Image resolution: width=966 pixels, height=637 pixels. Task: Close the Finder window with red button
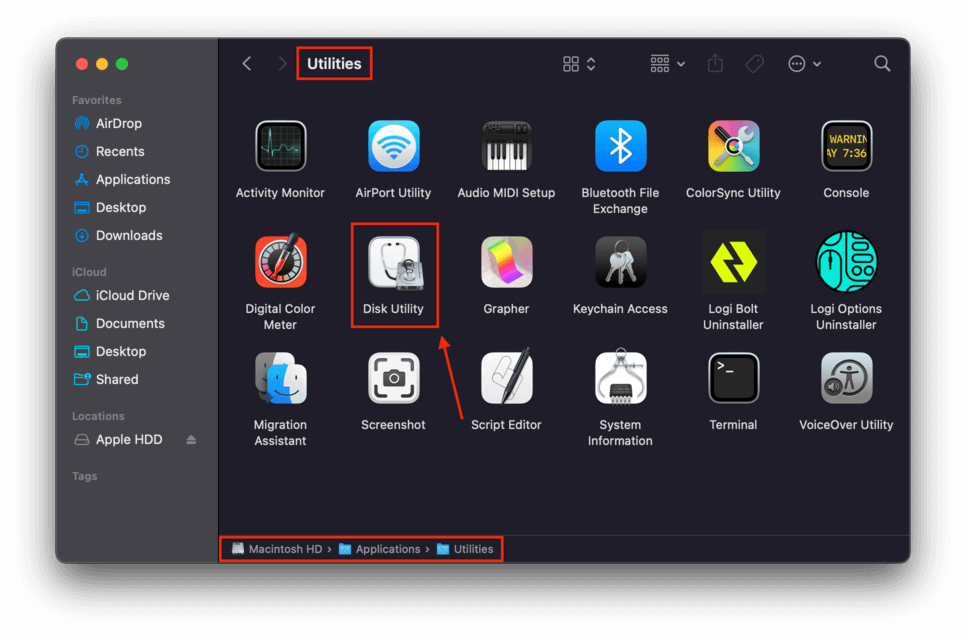pos(82,64)
